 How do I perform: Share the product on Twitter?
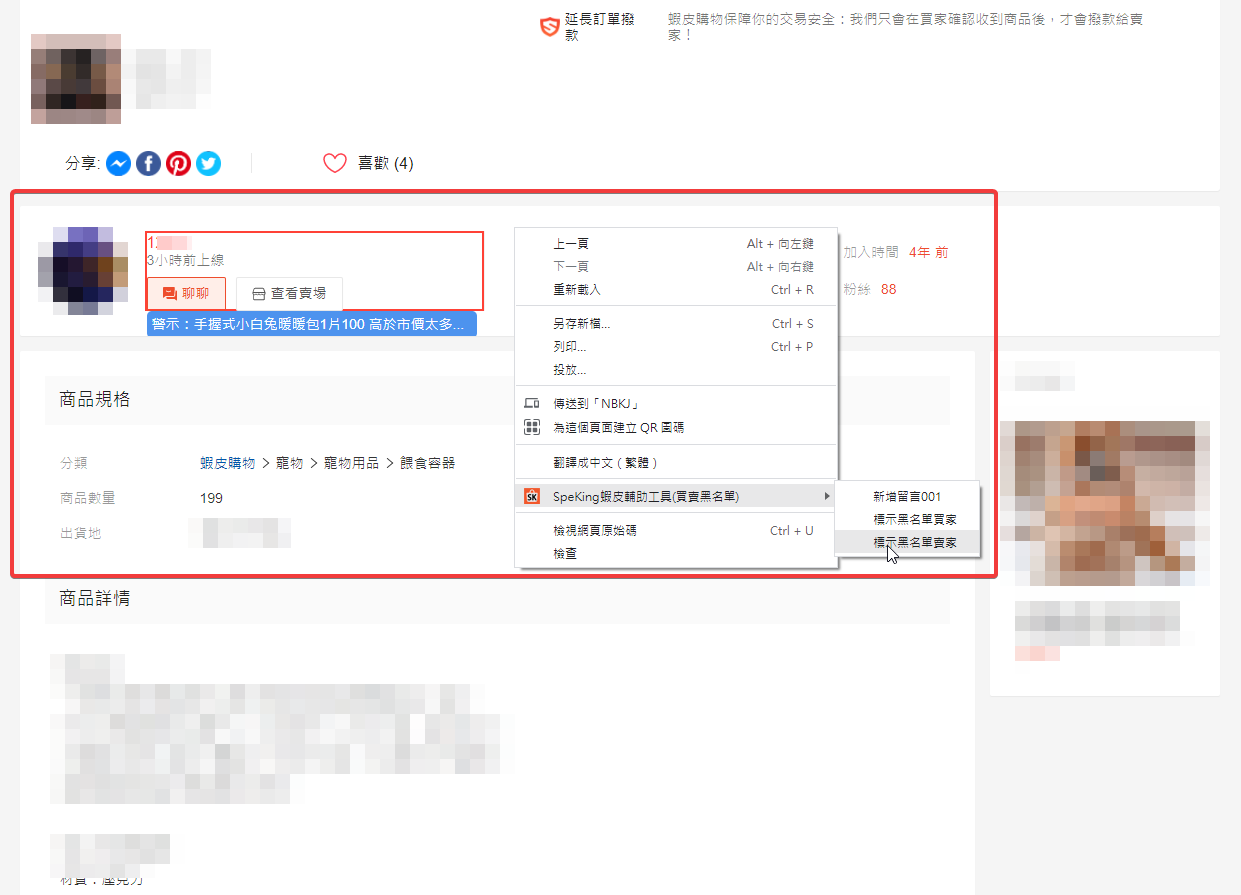[208, 164]
